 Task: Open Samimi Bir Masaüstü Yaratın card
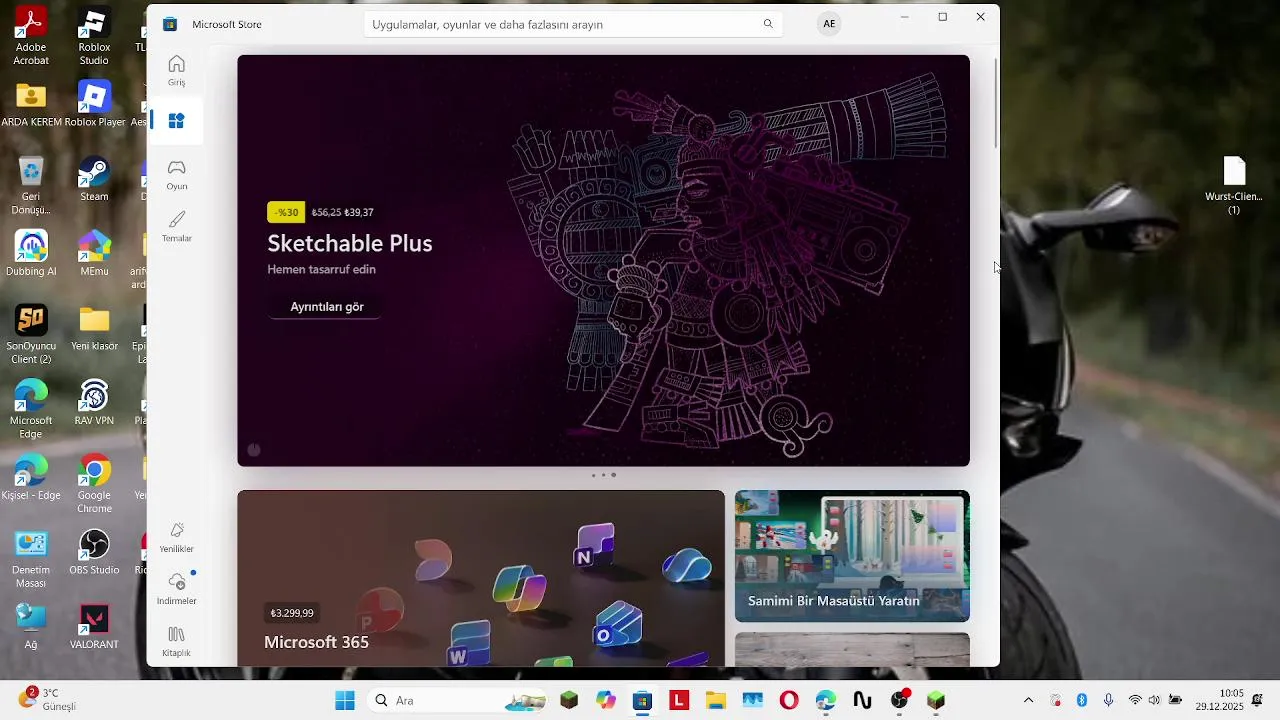point(852,556)
